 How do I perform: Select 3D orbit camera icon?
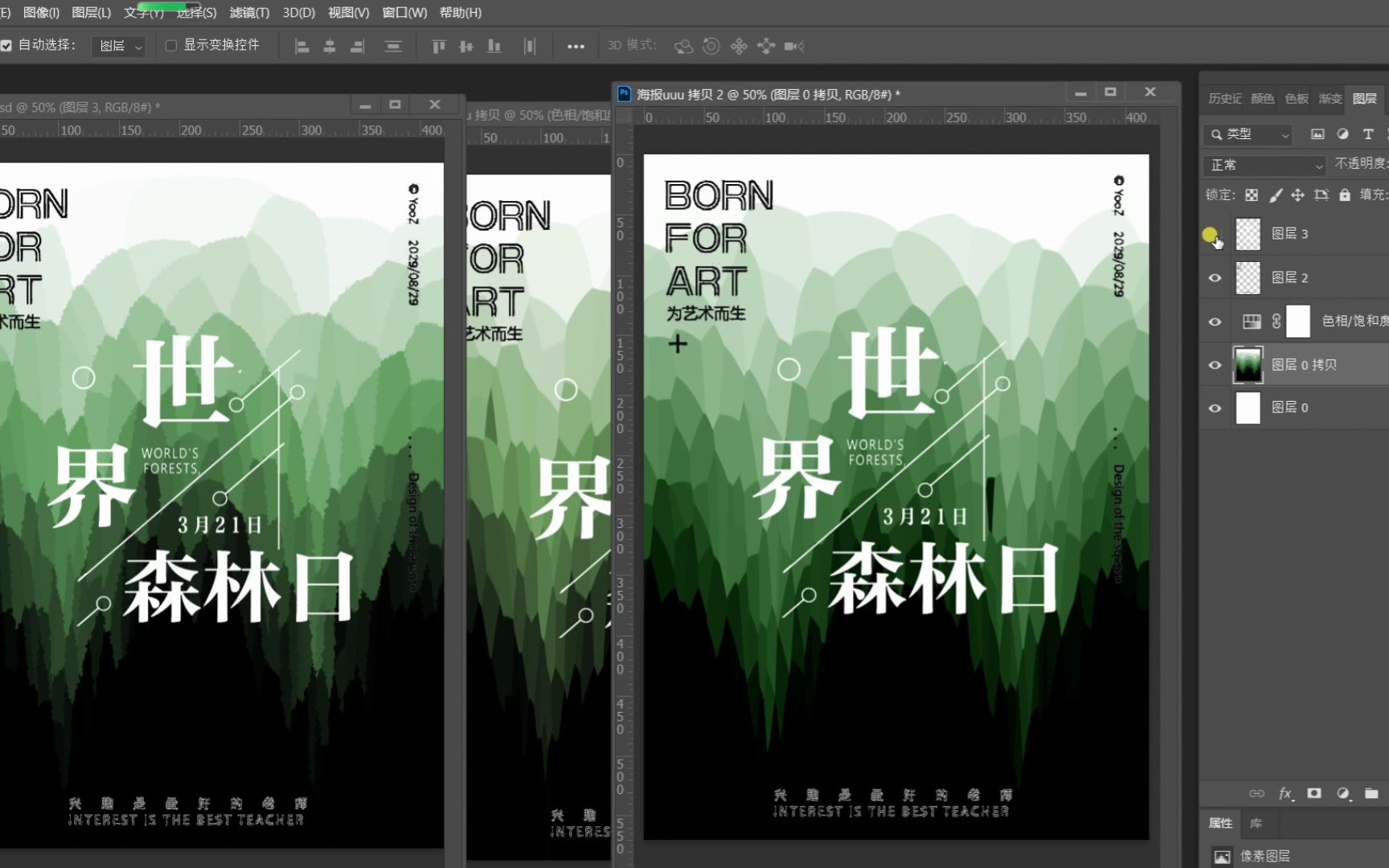(x=683, y=47)
